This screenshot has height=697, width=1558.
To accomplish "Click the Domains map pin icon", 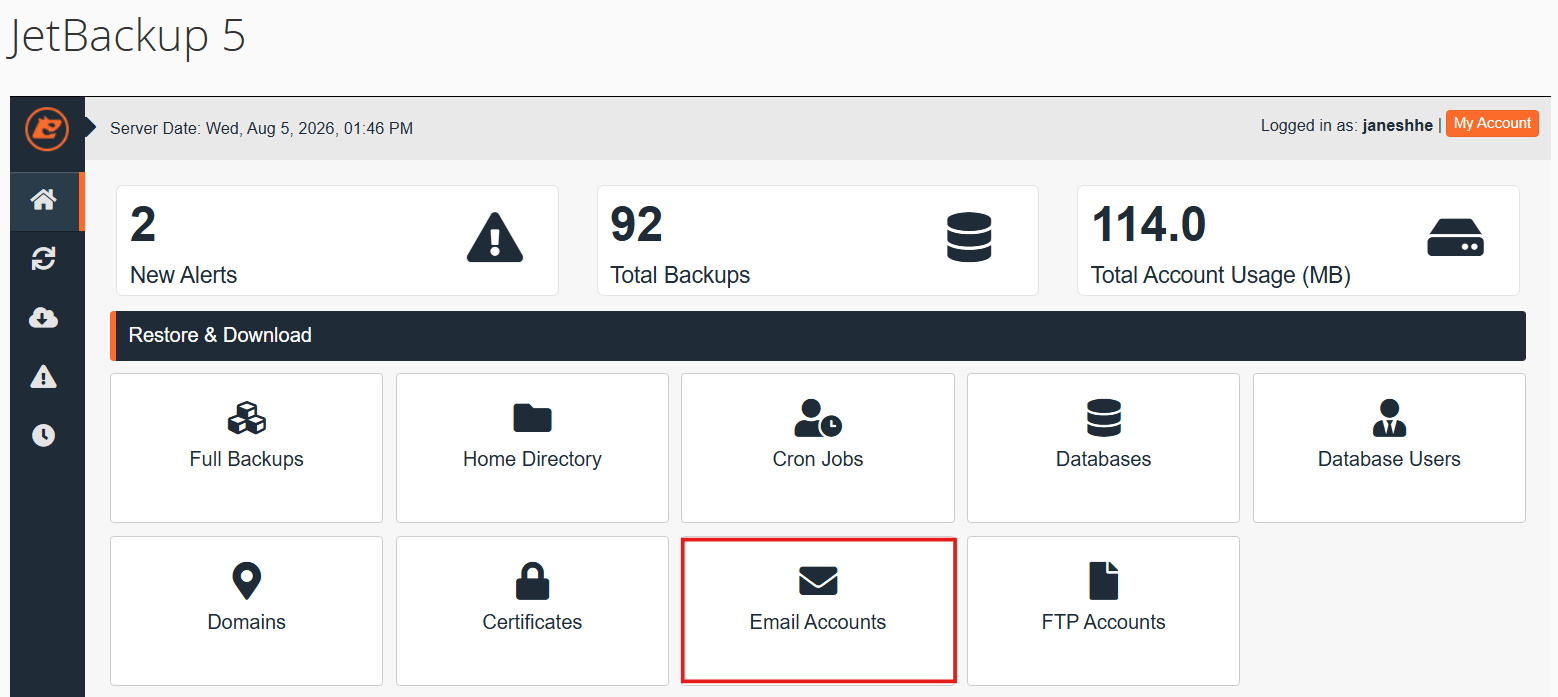I will [x=246, y=580].
